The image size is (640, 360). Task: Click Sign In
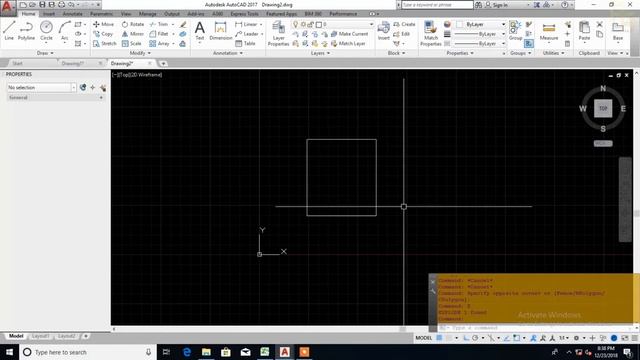coord(496,5)
